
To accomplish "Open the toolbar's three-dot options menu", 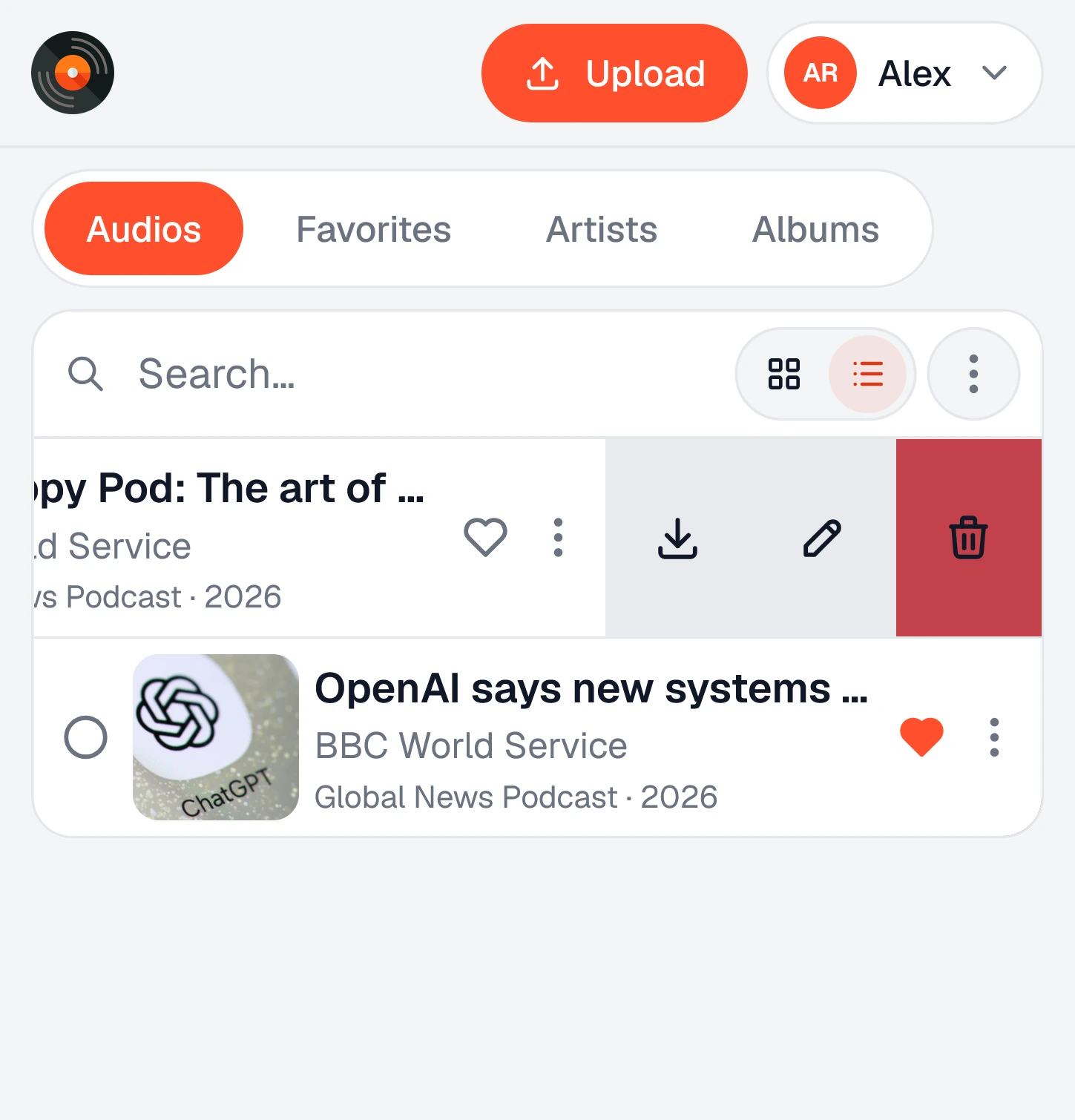I will pyautogui.click(x=973, y=373).
